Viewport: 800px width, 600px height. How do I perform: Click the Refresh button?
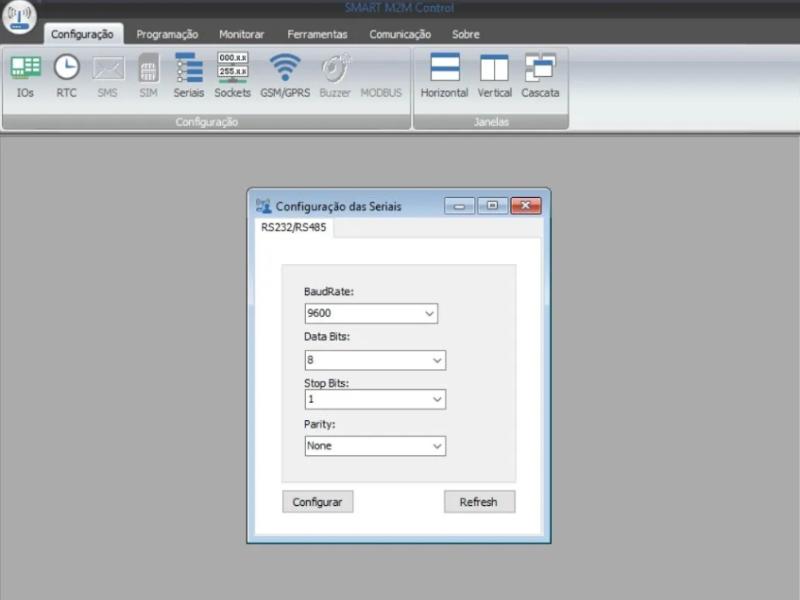point(479,502)
